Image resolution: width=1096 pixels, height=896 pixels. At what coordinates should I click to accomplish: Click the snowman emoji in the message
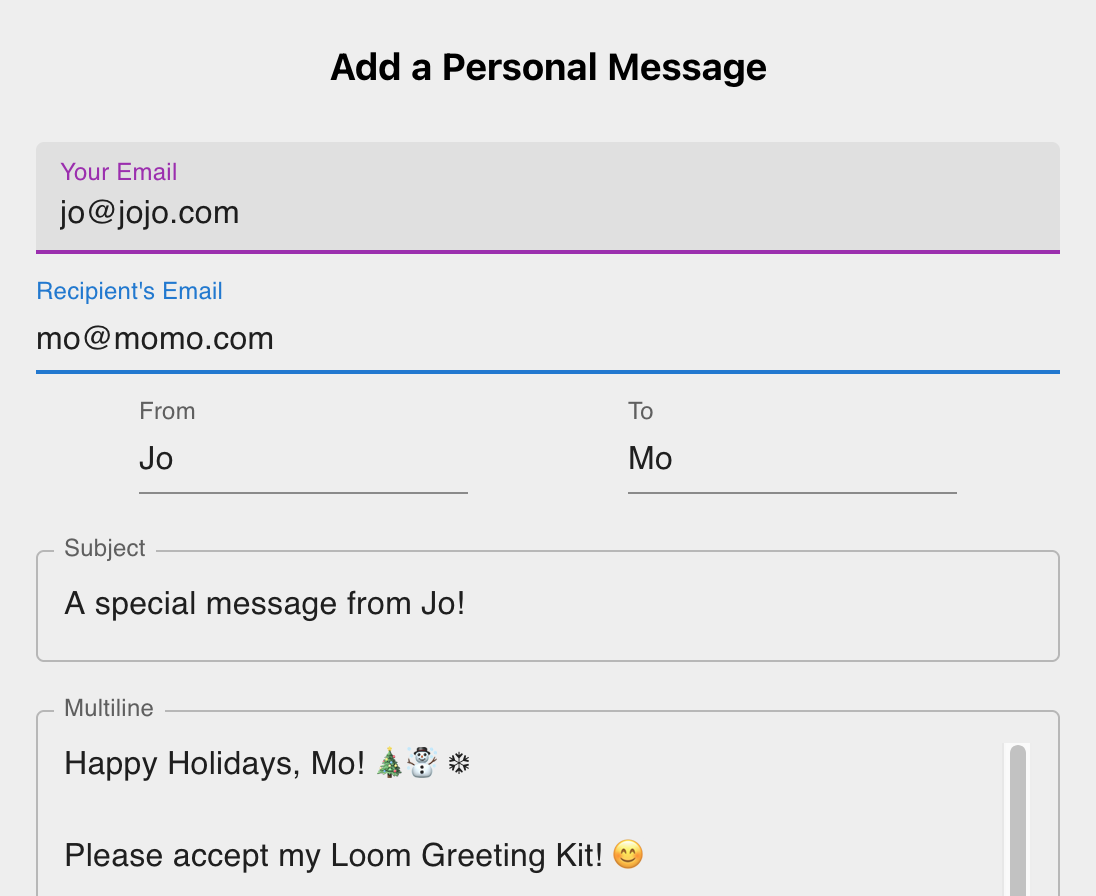(x=422, y=764)
